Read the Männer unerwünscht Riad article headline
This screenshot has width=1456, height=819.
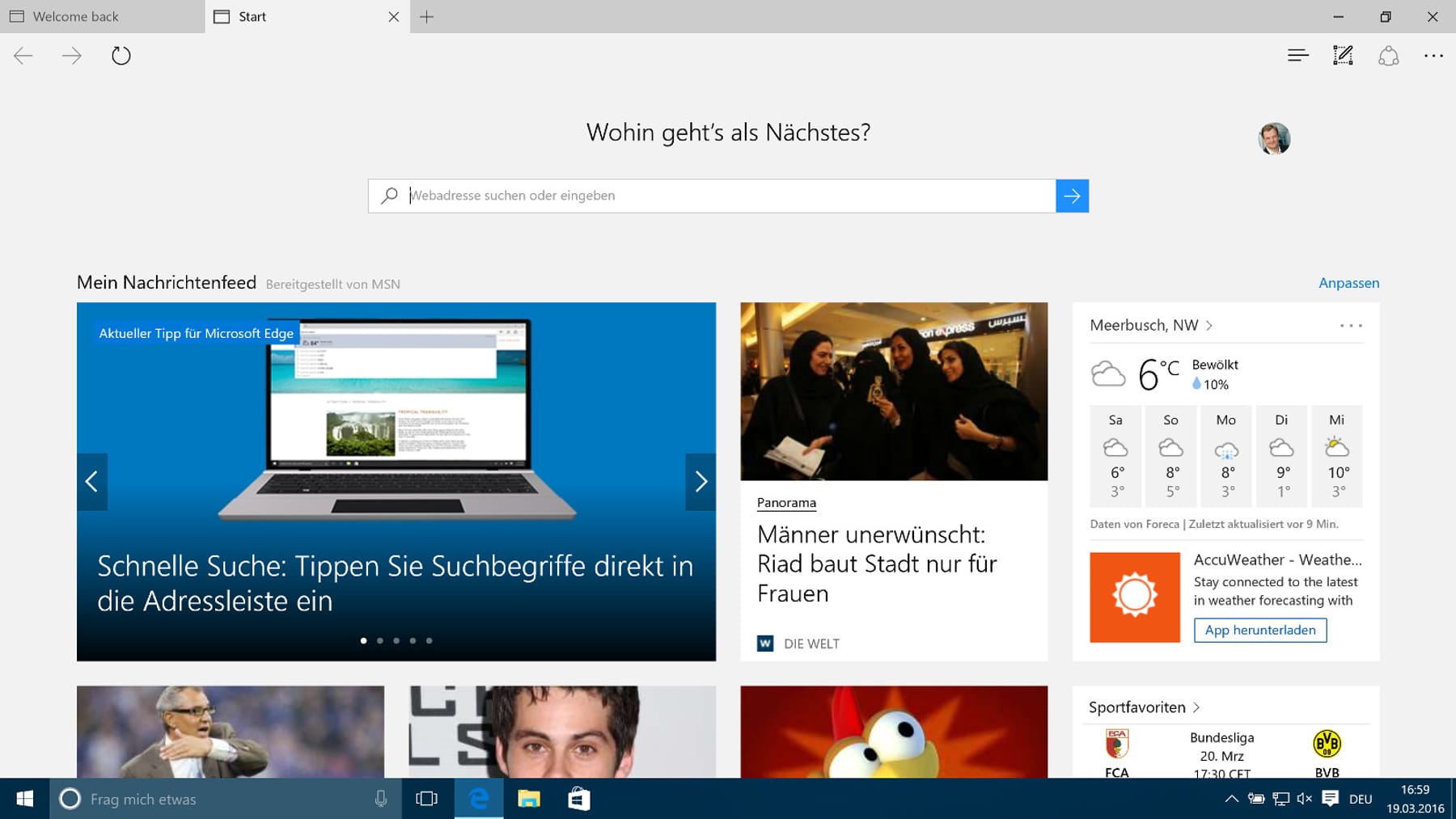click(877, 564)
